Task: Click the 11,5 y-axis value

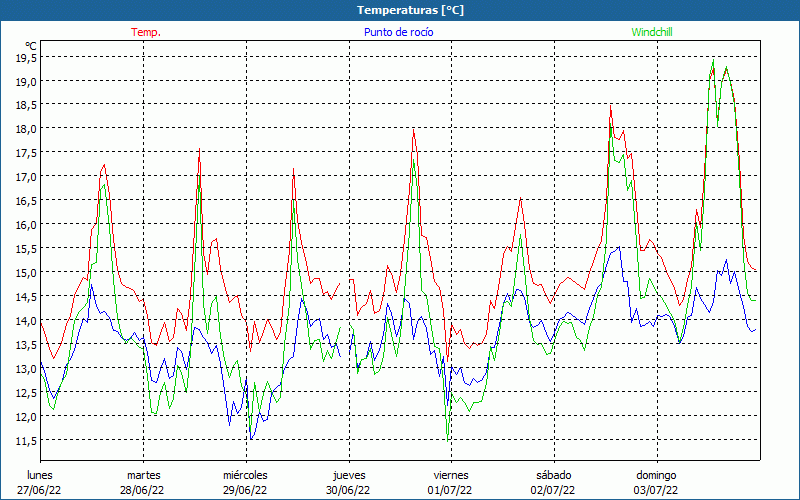Action: tap(26, 440)
